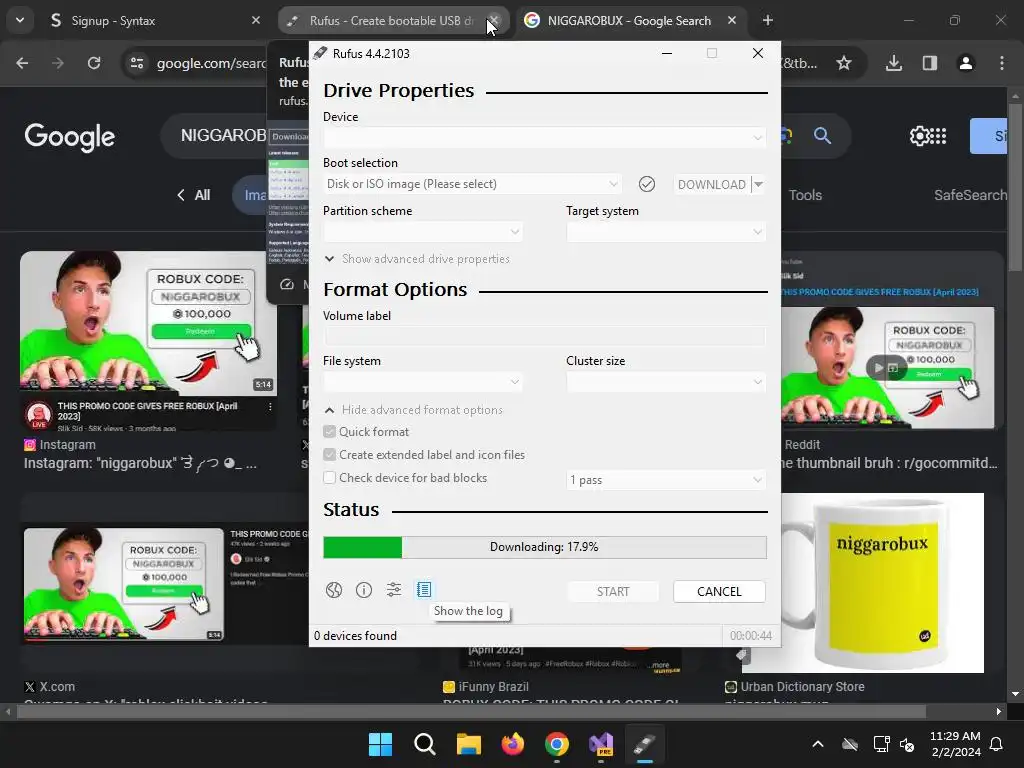Show the Rufus log icon
The width and height of the screenshot is (1024, 768).
point(424,590)
